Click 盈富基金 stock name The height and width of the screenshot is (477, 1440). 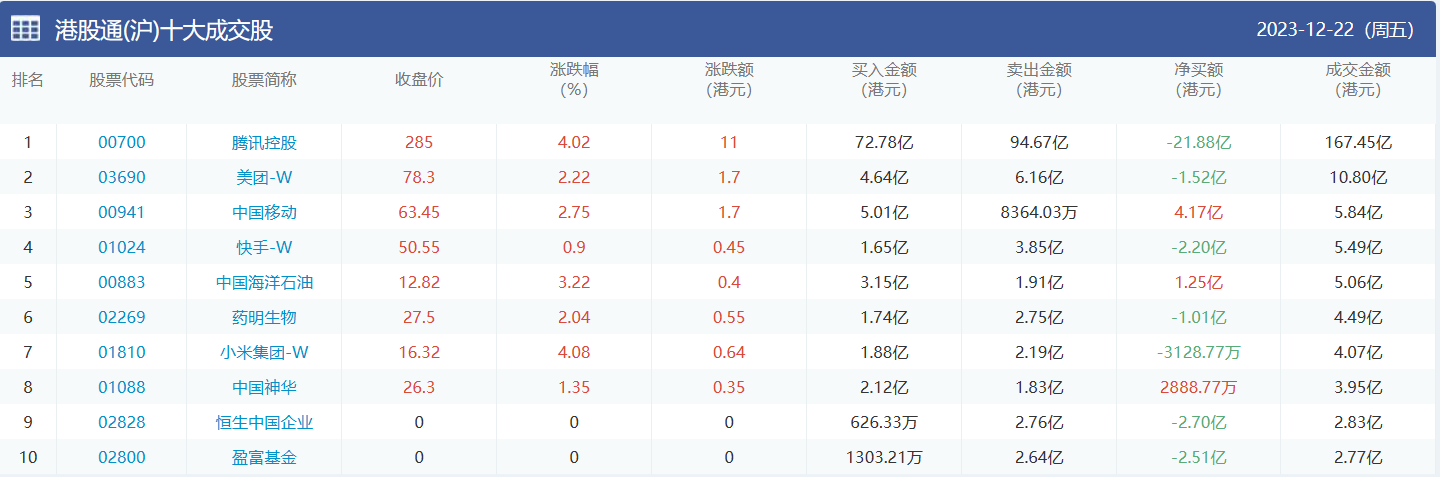click(x=264, y=457)
